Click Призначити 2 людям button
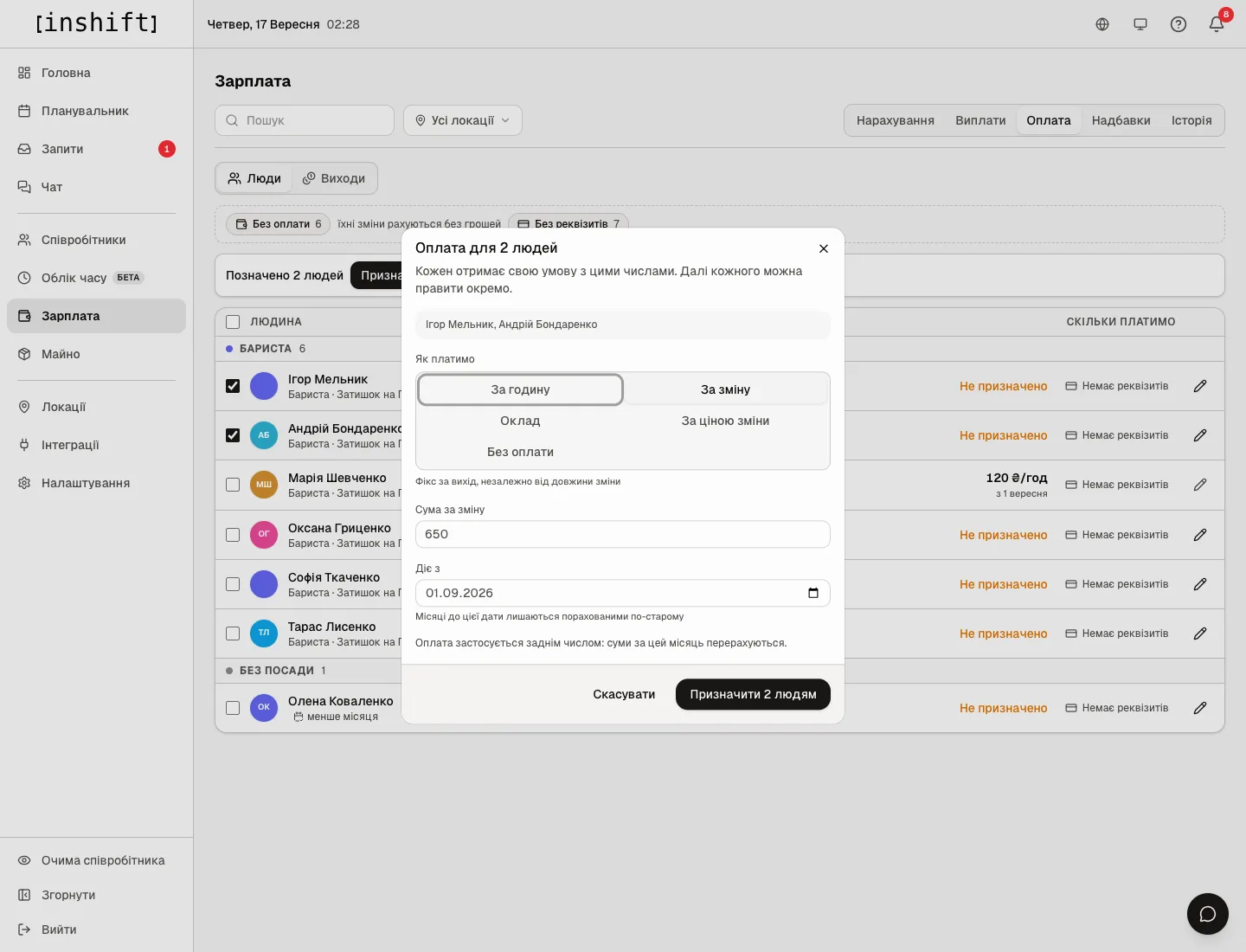Screen dimensions: 1246x952 click(753, 694)
